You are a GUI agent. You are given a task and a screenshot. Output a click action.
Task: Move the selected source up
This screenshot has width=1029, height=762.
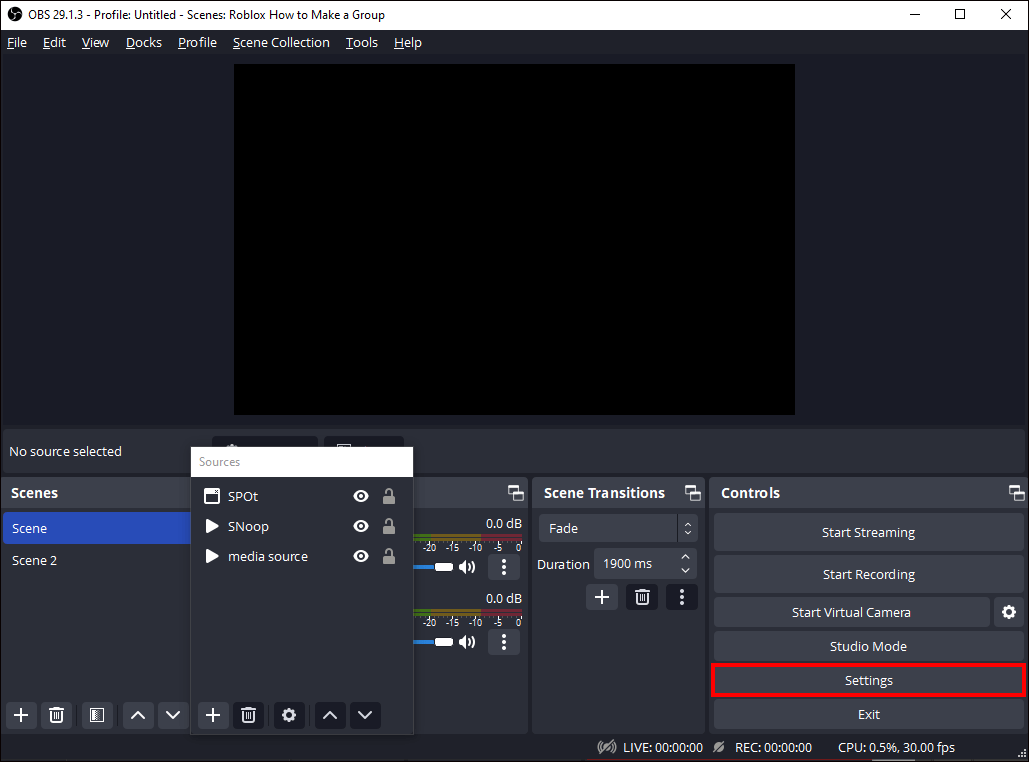point(330,715)
